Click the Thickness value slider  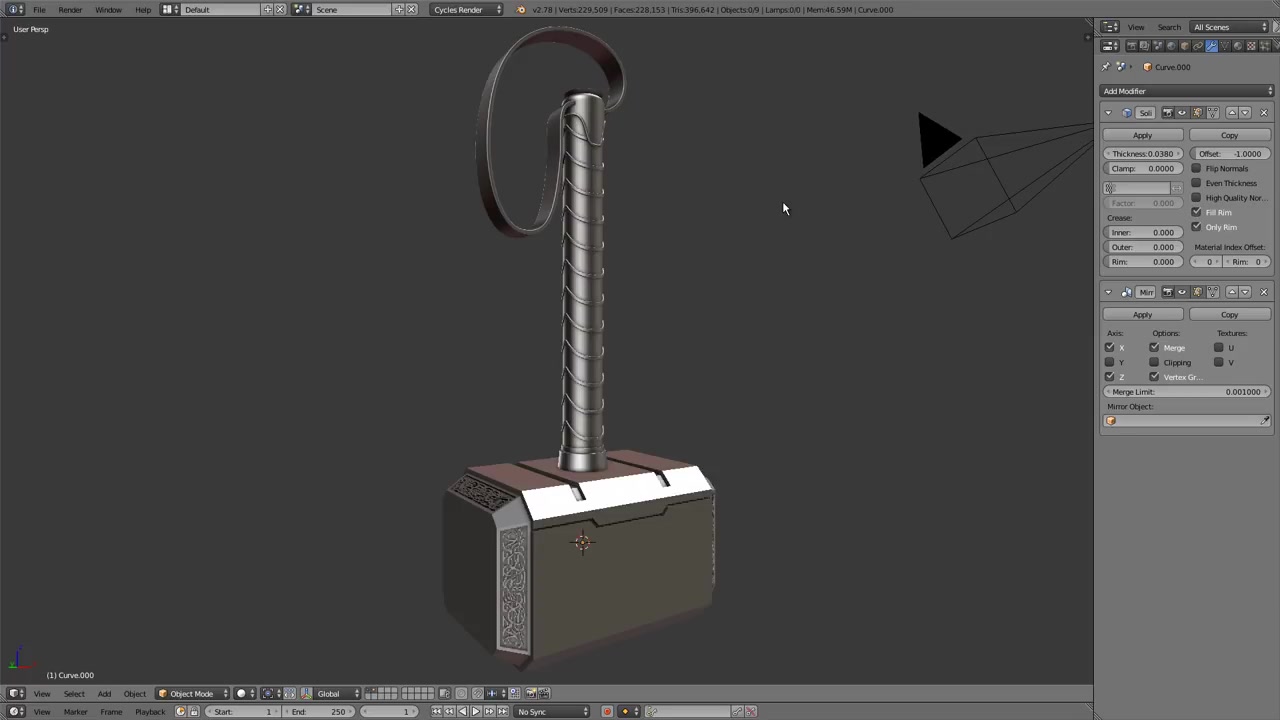1143,154
